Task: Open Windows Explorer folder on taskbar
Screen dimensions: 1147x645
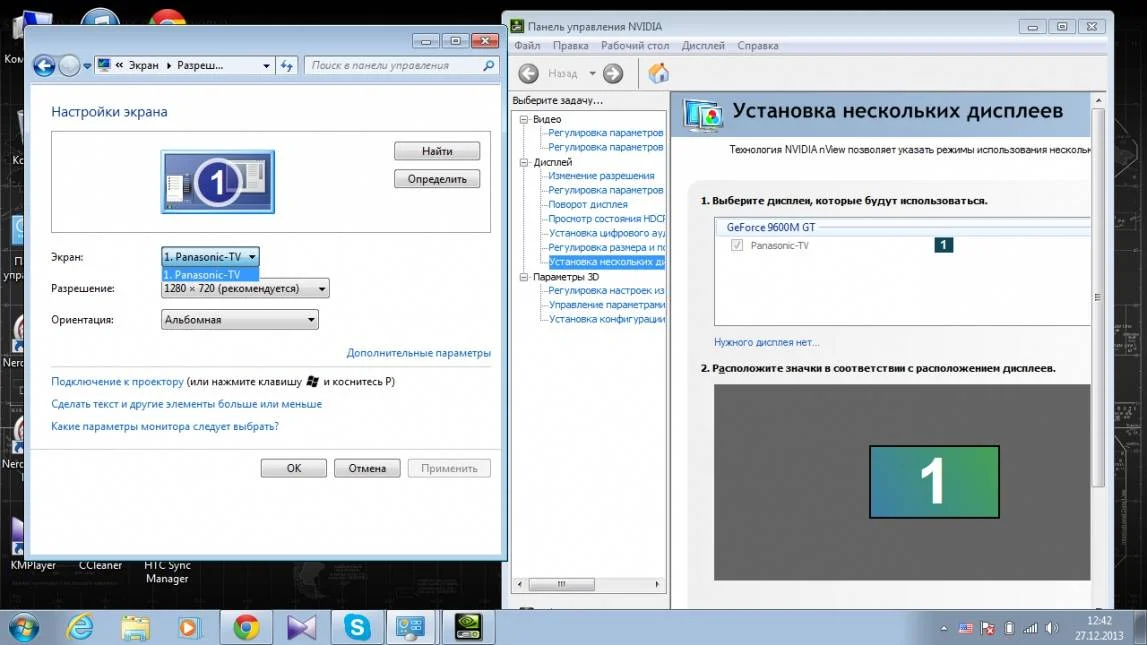Action: [135, 627]
